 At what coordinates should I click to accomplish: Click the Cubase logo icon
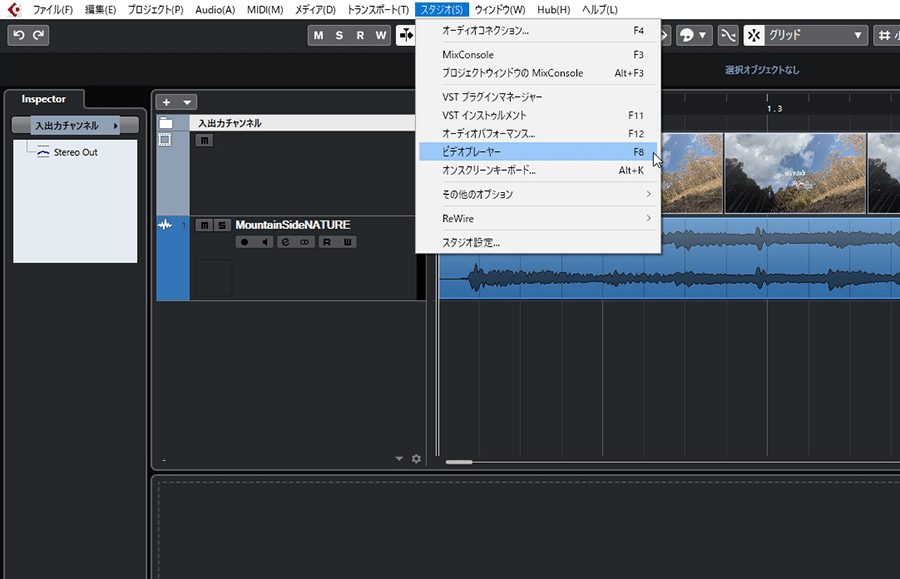14,9
